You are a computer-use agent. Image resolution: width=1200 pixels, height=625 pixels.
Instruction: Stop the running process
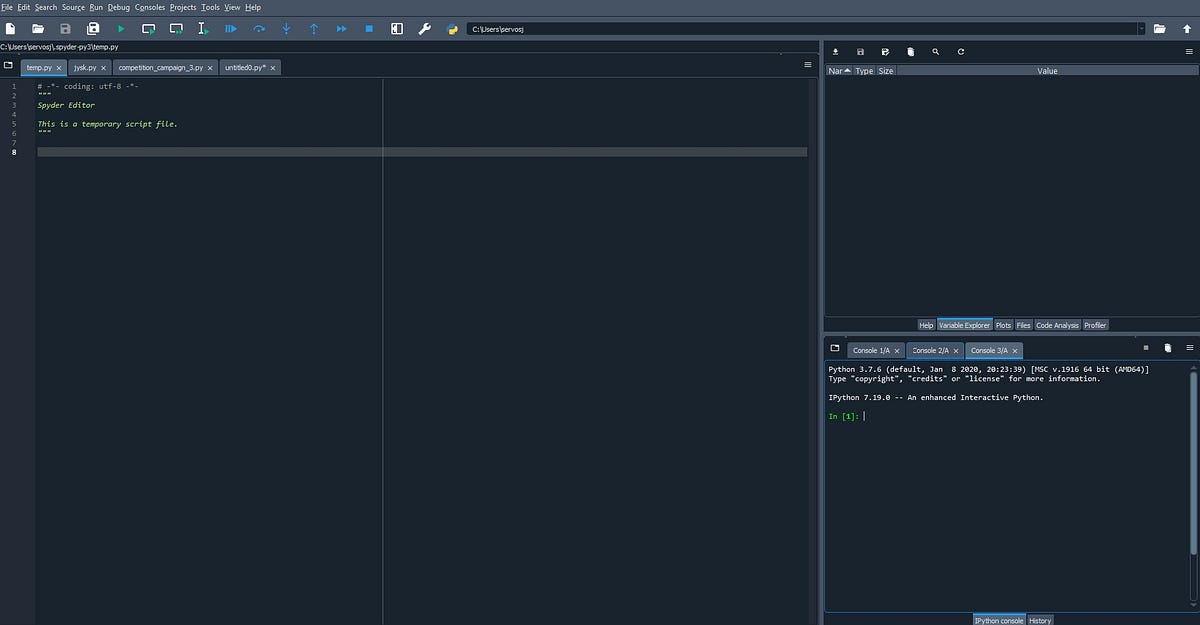tap(368, 29)
